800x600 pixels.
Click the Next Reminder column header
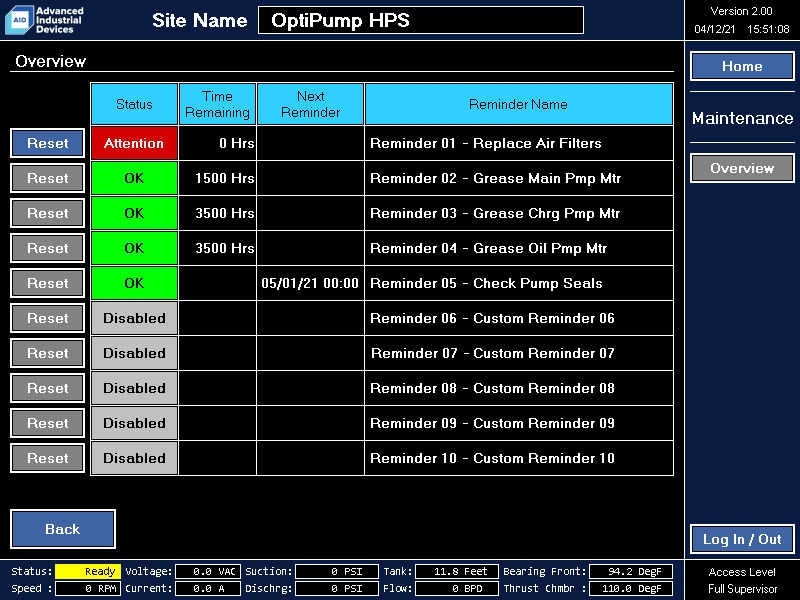[x=310, y=104]
